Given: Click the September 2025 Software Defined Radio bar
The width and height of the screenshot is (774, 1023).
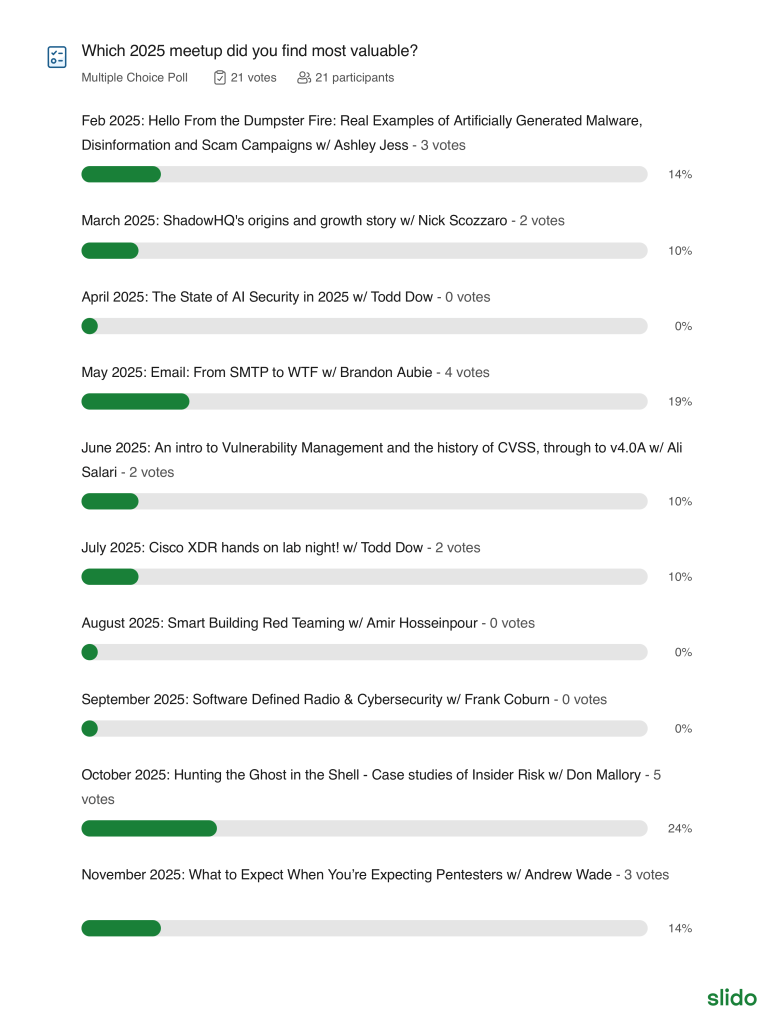Looking at the screenshot, I should point(364,728).
